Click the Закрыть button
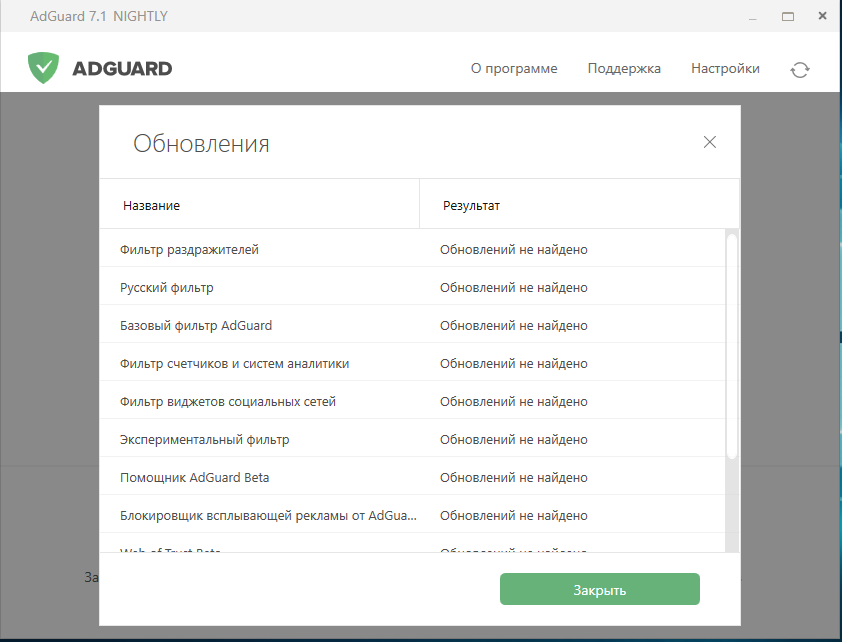The width and height of the screenshot is (842, 642). coord(599,589)
